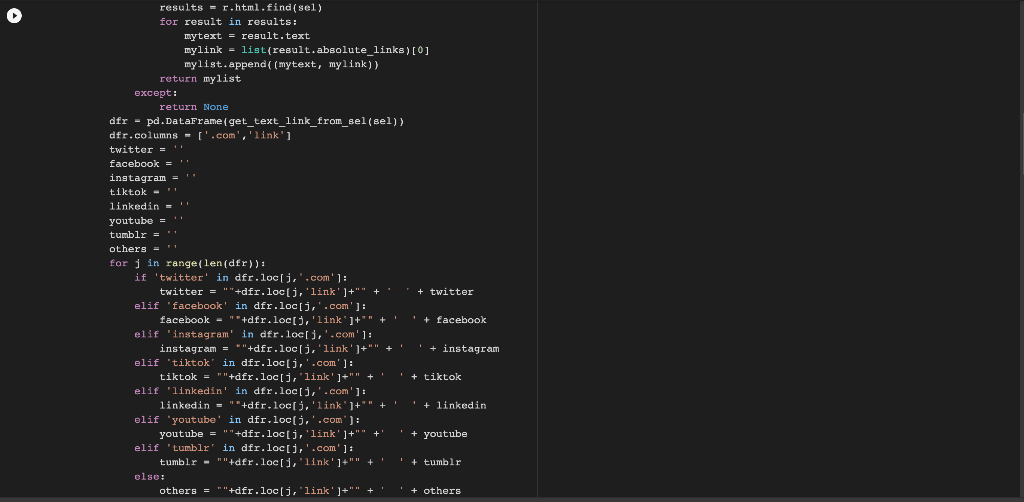Click the "elif 'tiktok' in" line

[x=244, y=362]
